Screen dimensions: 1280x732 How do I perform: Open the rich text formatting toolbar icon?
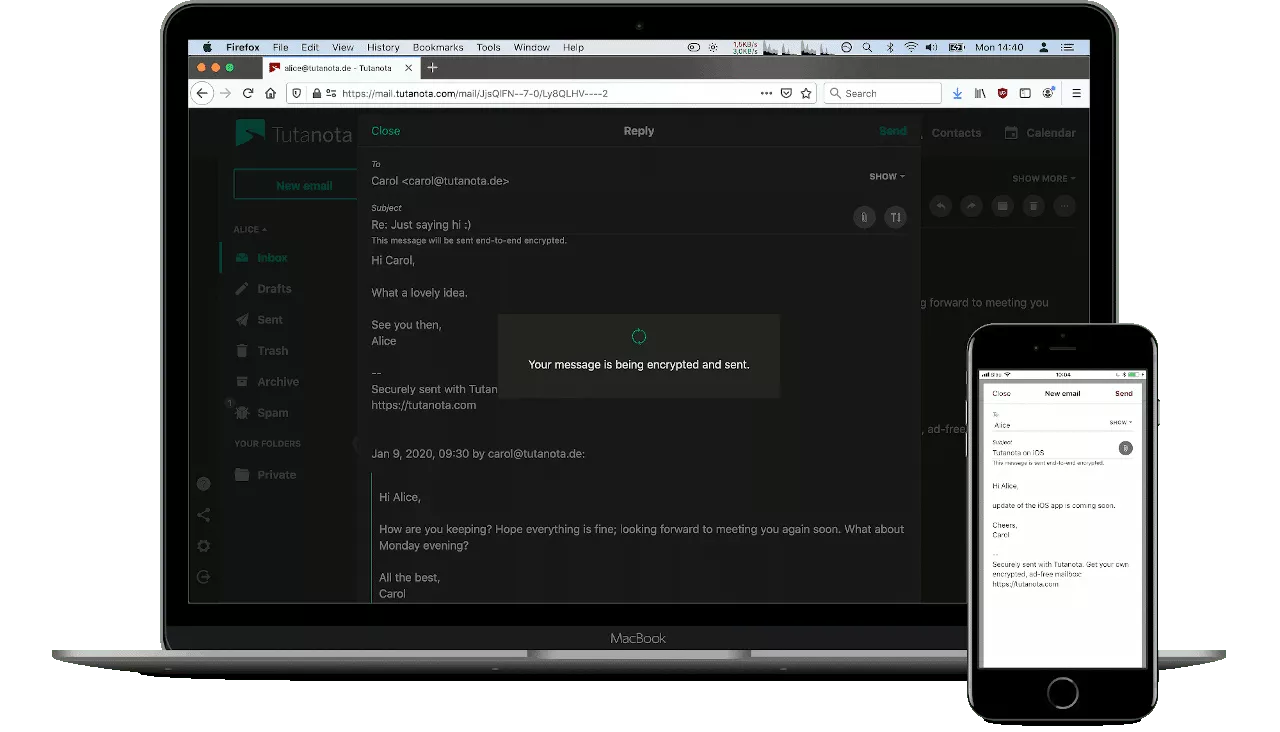pyautogui.click(x=896, y=217)
